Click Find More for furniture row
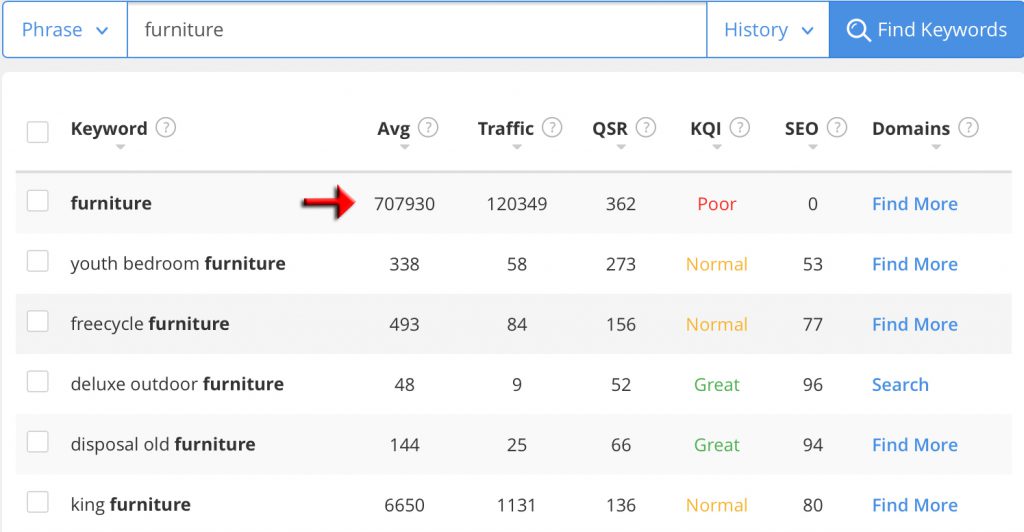 (915, 204)
